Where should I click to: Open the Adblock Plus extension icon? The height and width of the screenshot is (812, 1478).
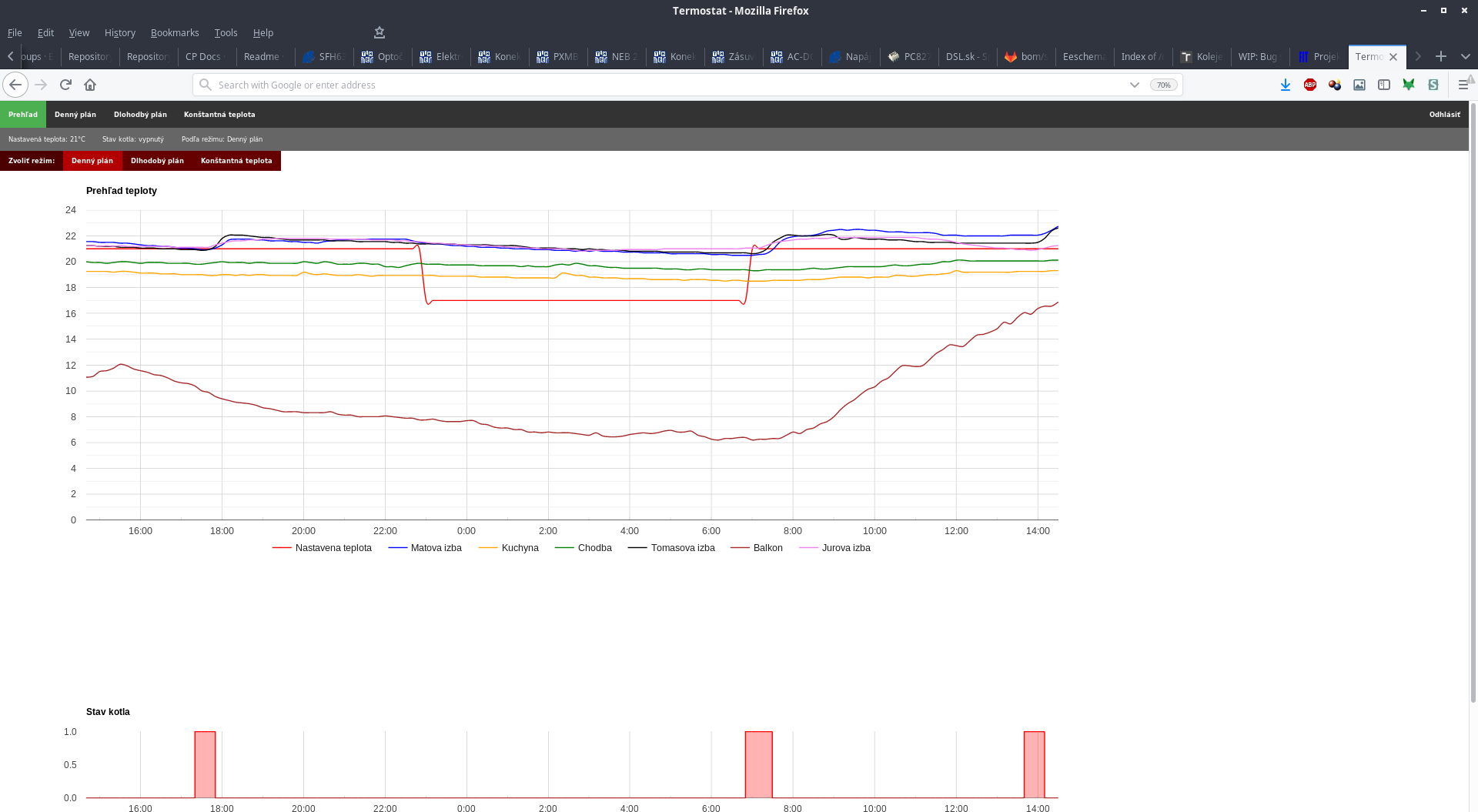(1309, 85)
